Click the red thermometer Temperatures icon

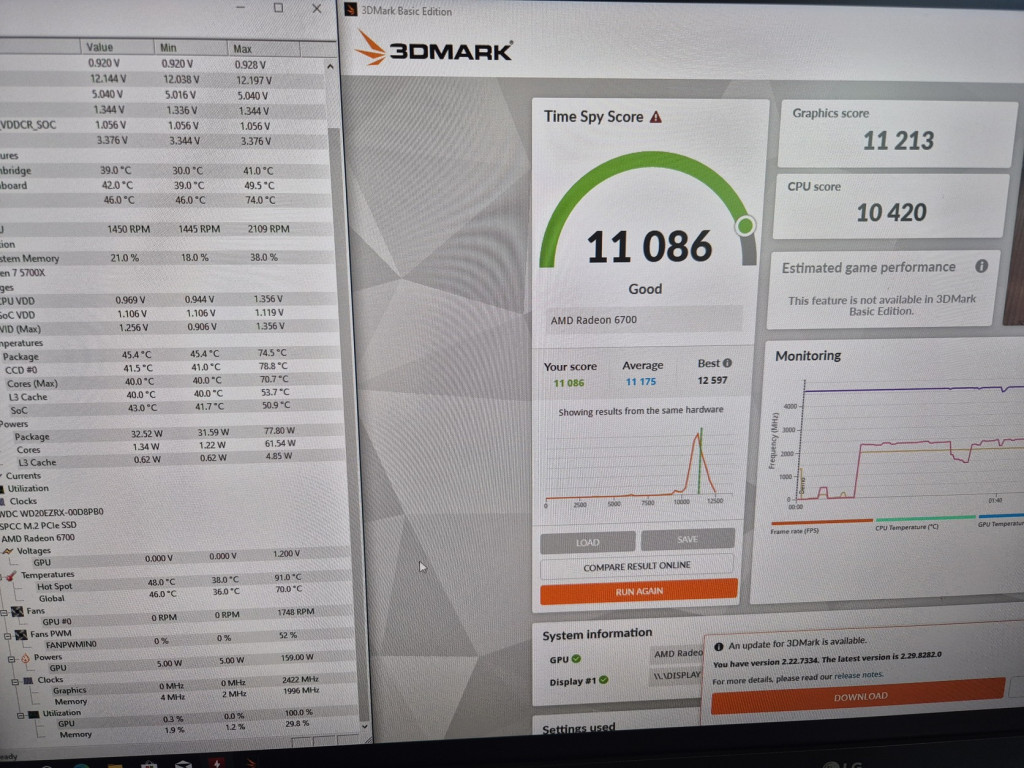click(x=10, y=575)
